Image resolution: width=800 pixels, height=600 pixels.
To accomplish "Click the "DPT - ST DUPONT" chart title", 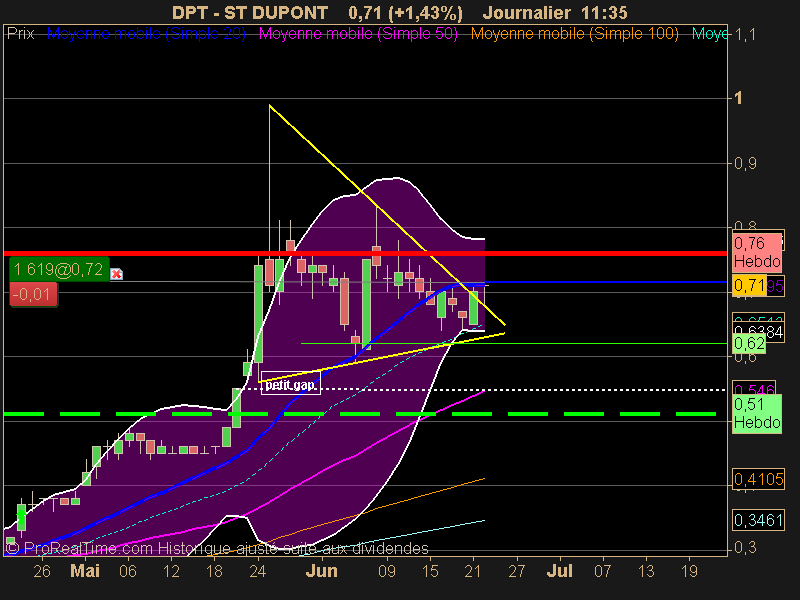I will [x=250, y=12].
